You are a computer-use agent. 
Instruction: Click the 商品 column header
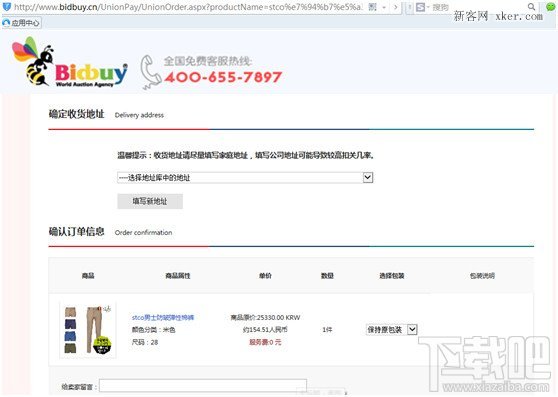[x=88, y=276]
